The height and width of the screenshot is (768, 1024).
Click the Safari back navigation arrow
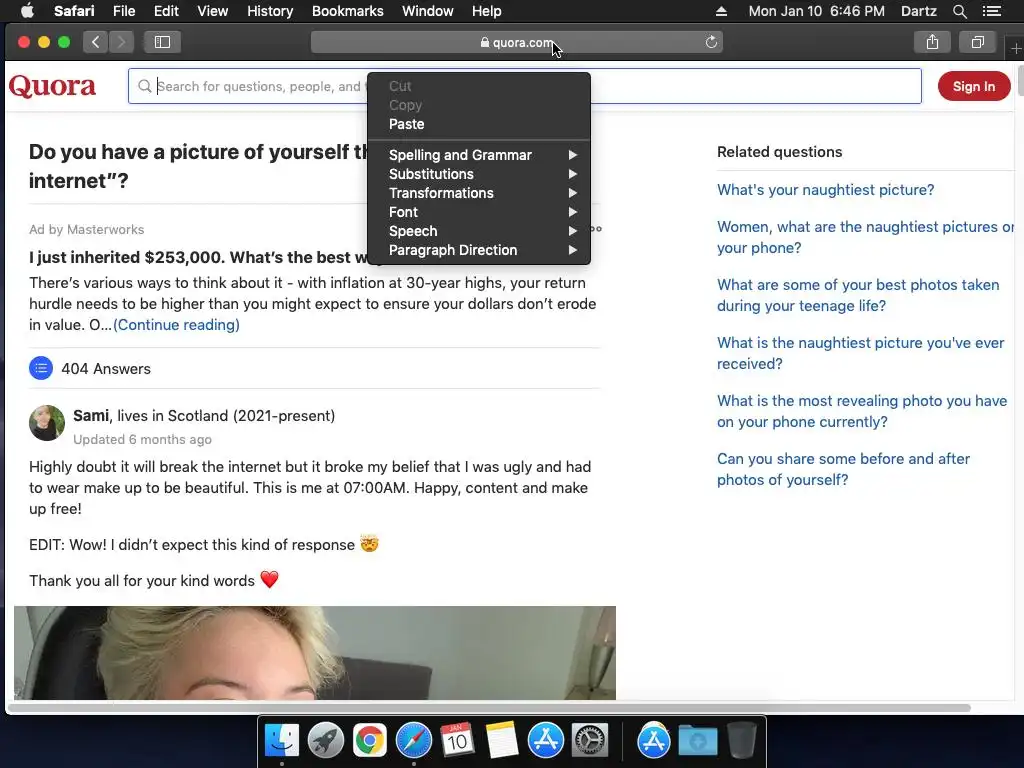95,42
